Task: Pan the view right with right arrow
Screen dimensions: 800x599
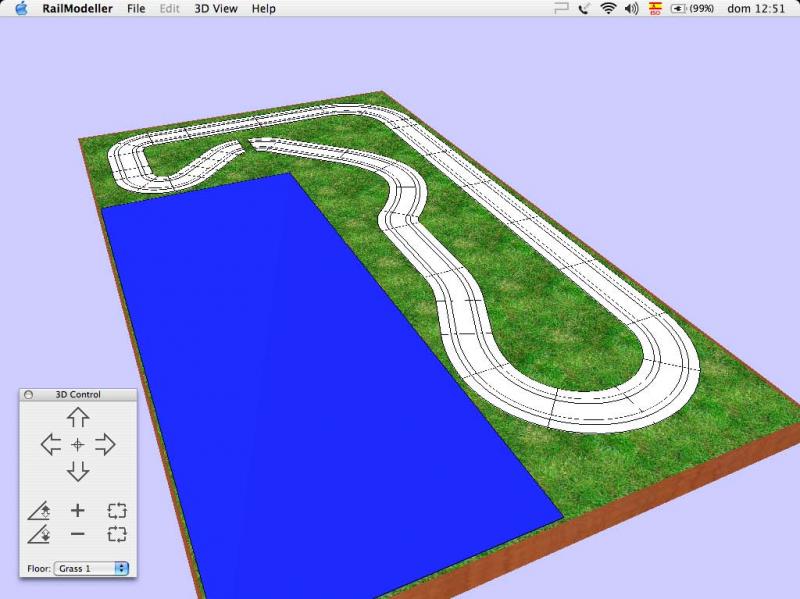Action: click(x=105, y=444)
